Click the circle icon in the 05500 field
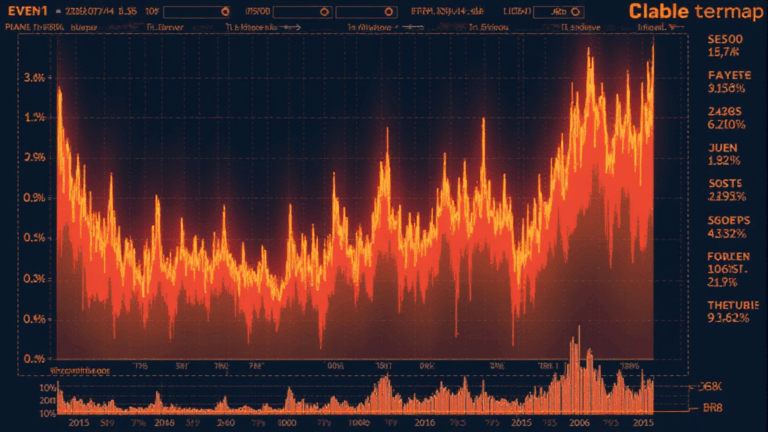Viewport: 768px width, 432px height. (x=324, y=11)
